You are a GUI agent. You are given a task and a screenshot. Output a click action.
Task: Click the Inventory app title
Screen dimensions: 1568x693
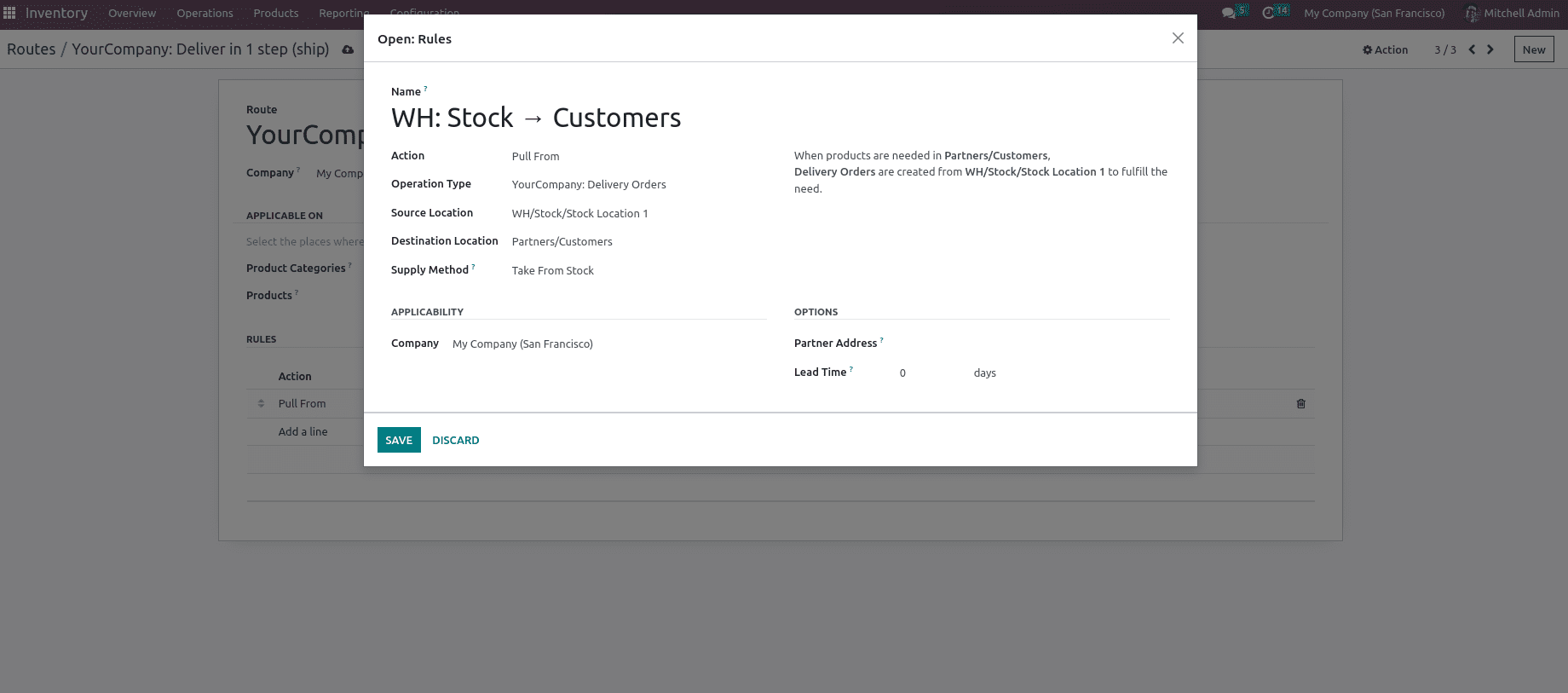pyautogui.click(x=56, y=13)
